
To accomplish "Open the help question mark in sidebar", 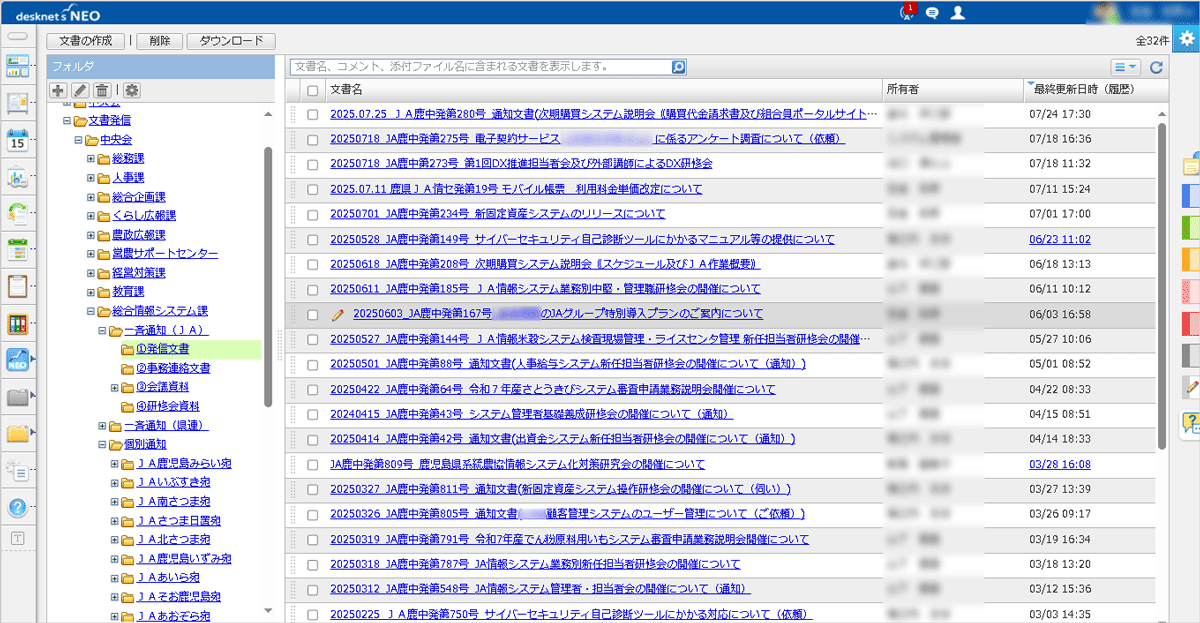I will (x=17, y=507).
